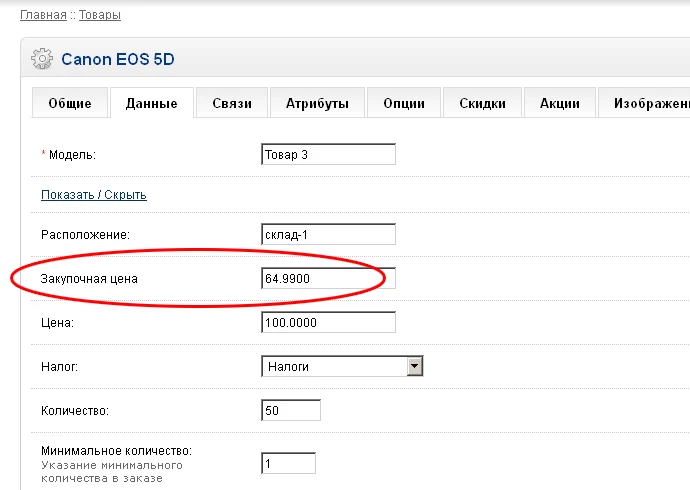
Task: Click the Модель input field
Action: point(328,154)
